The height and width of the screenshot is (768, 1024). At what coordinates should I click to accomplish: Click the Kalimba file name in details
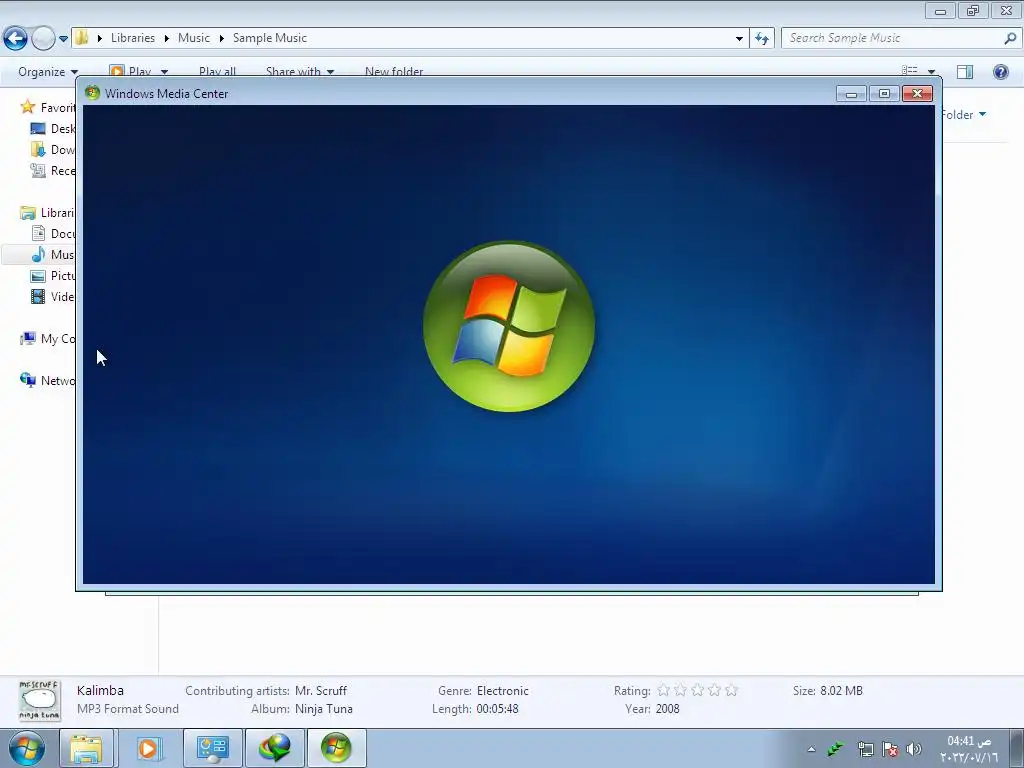[x=100, y=690]
